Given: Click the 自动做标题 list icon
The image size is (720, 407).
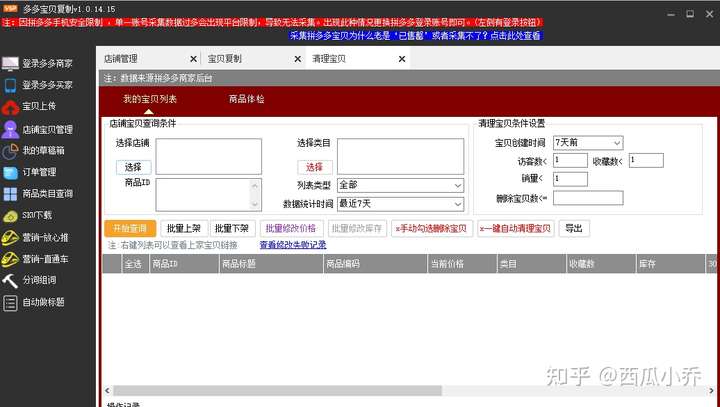Looking at the screenshot, I should coord(10,303).
